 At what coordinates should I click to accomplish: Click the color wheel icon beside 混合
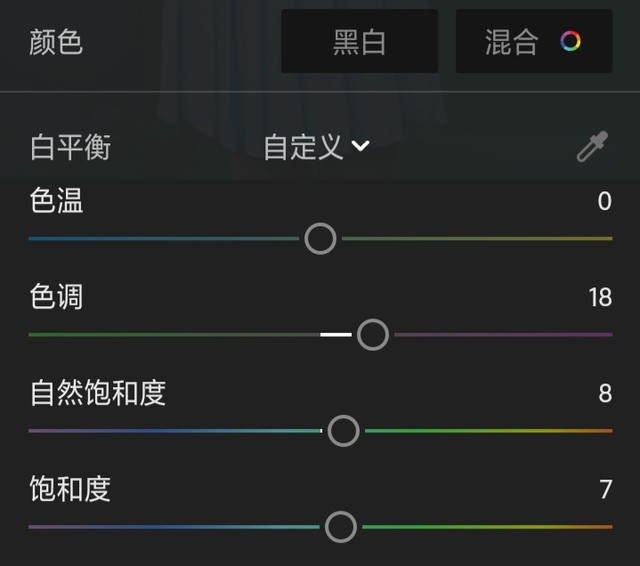(x=570, y=42)
